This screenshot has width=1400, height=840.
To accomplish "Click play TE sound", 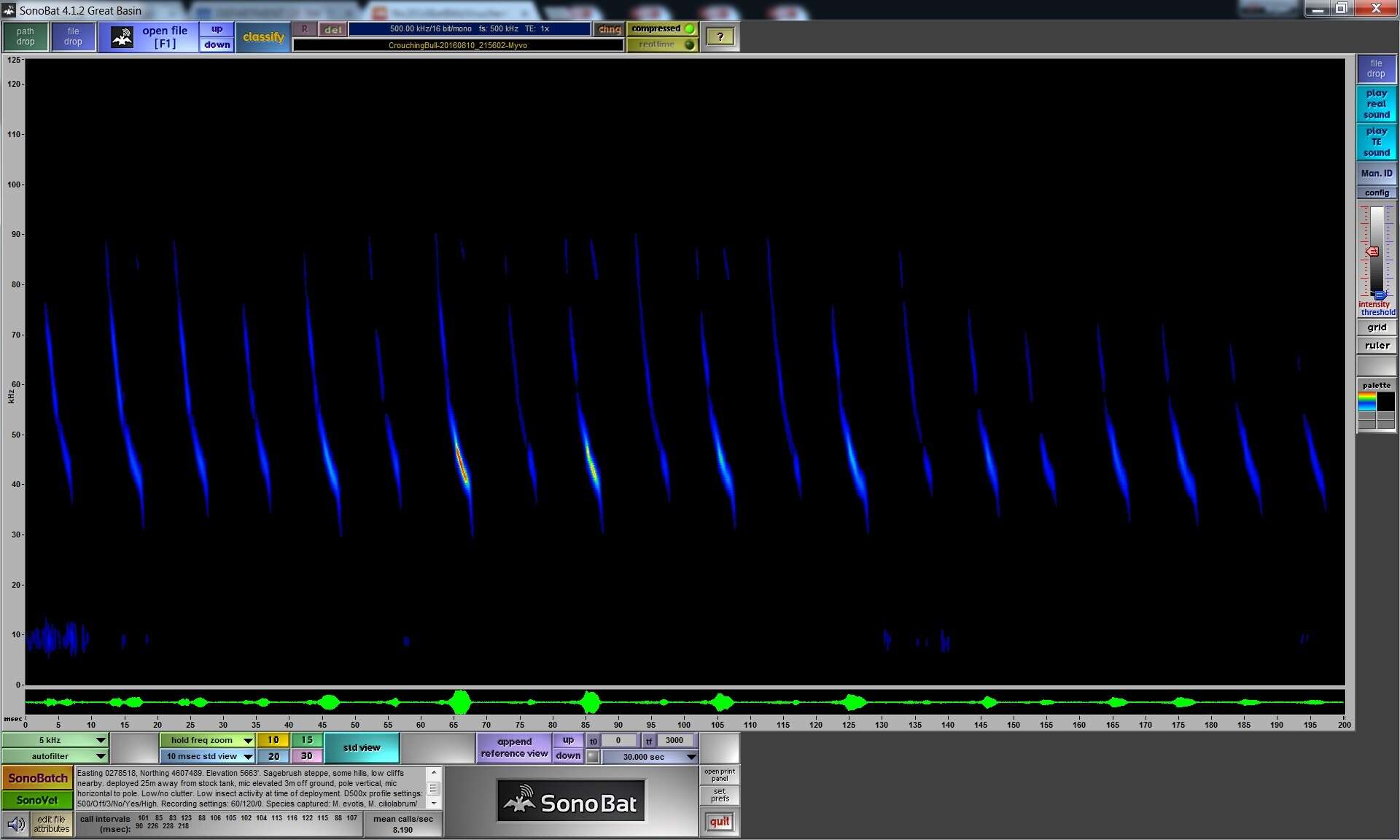I will tap(1377, 142).
